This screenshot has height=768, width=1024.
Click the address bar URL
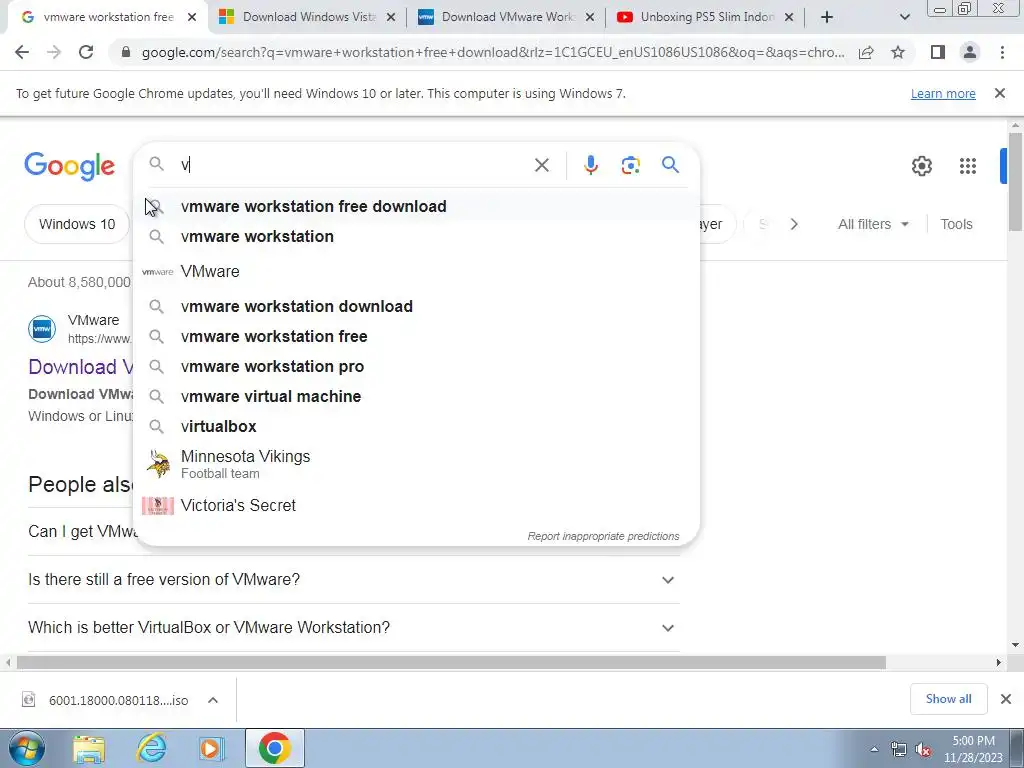[x=492, y=52]
